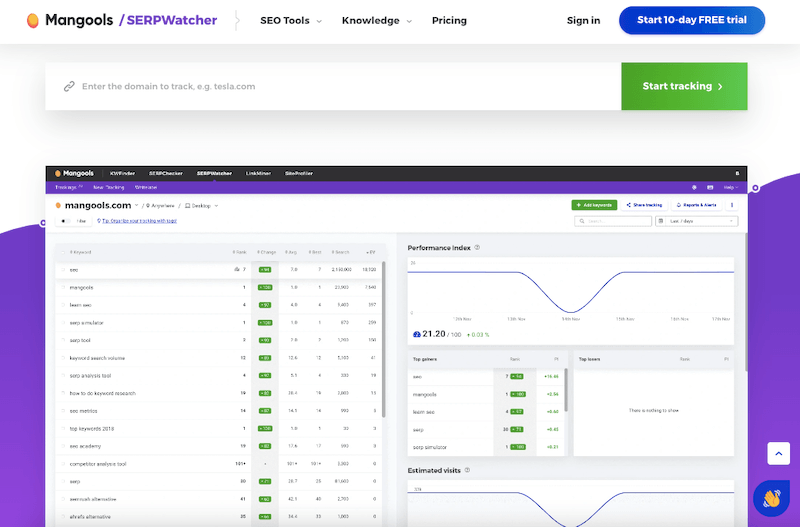Click the user account icon in dark bar

pyautogui.click(x=737, y=173)
